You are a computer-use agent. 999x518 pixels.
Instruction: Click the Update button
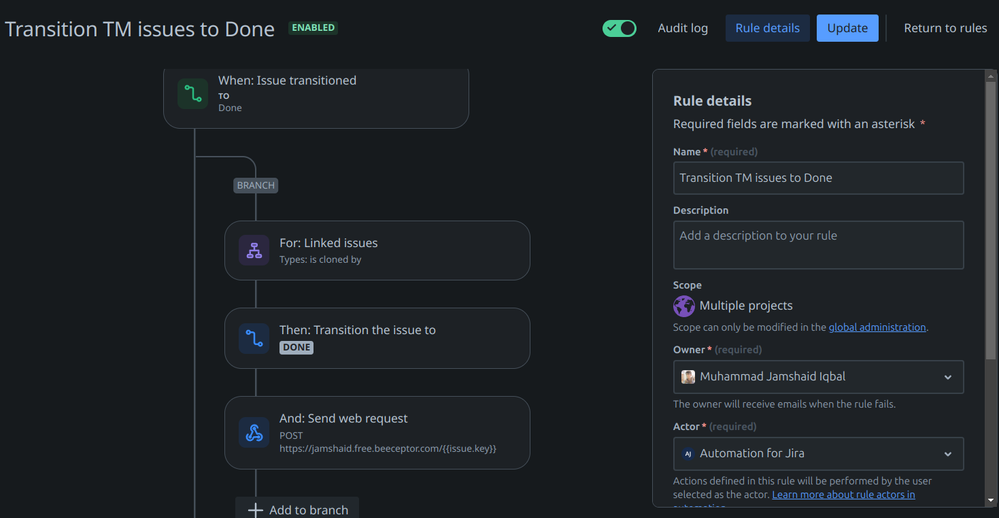(x=847, y=28)
